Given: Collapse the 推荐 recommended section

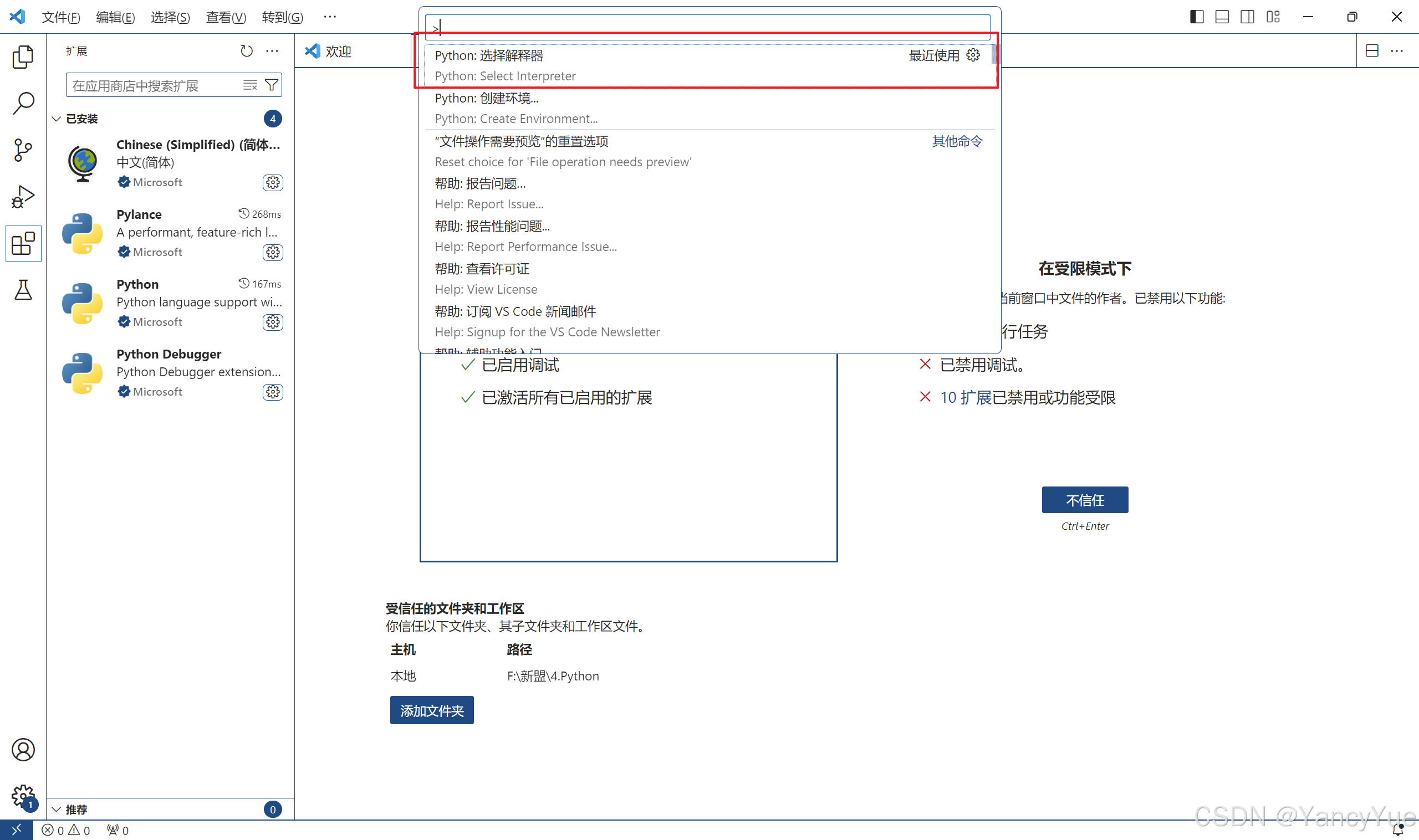Looking at the screenshot, I should (57, 809).
